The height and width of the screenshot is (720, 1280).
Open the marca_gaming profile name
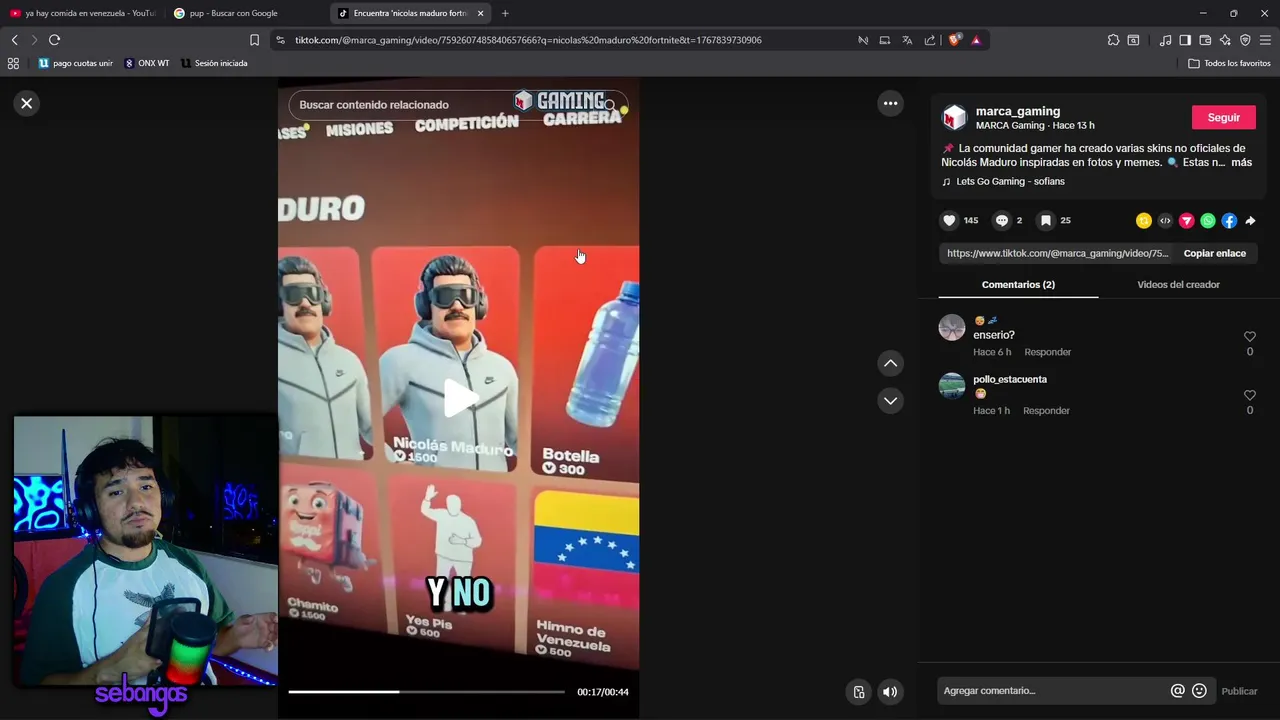[x=1018, y=111]
